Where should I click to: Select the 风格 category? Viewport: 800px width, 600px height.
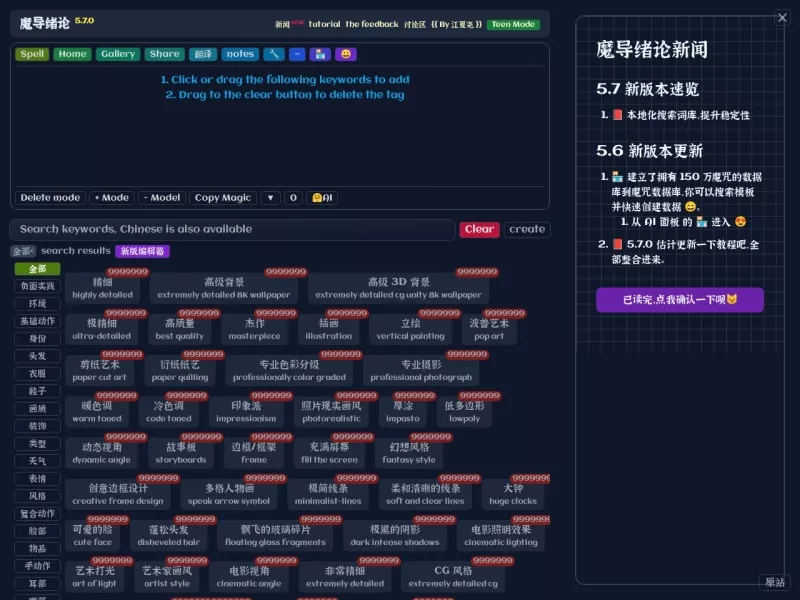pyautogui.click(x=37, y=496)
